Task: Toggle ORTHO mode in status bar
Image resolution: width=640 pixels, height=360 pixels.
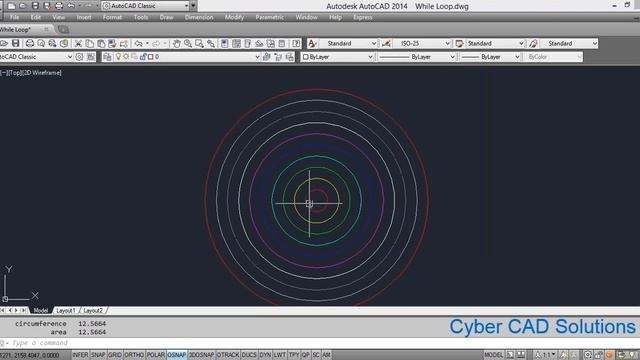Action: coord(134,355)
